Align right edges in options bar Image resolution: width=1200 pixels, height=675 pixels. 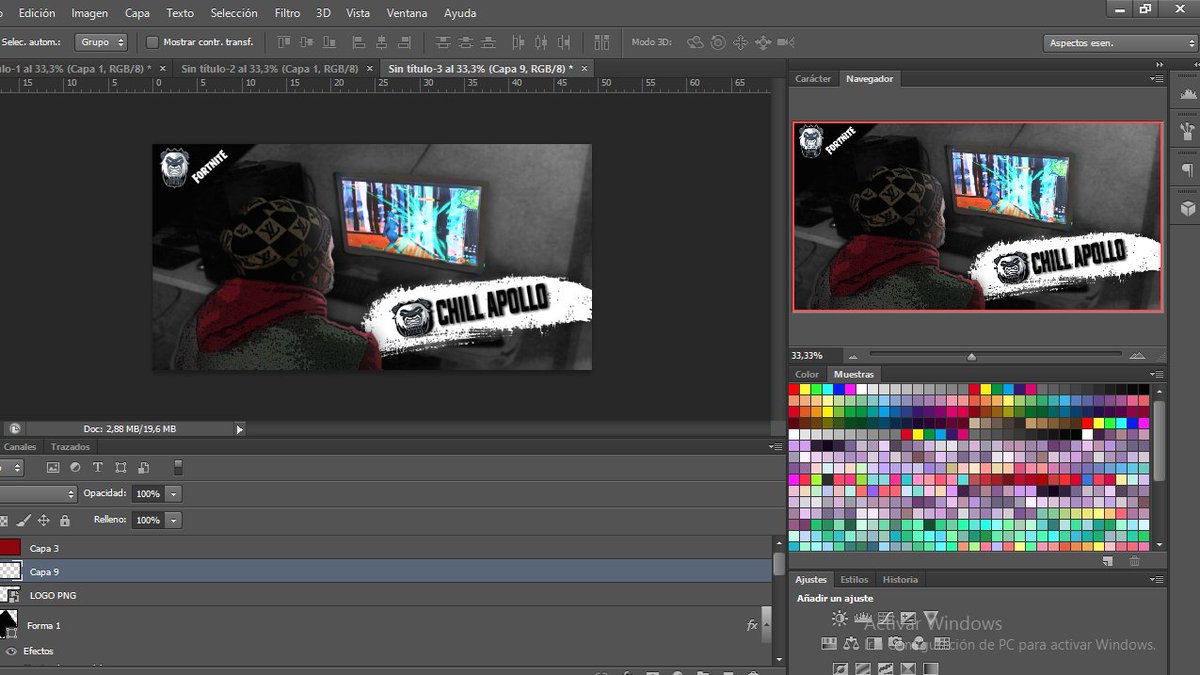404,42
